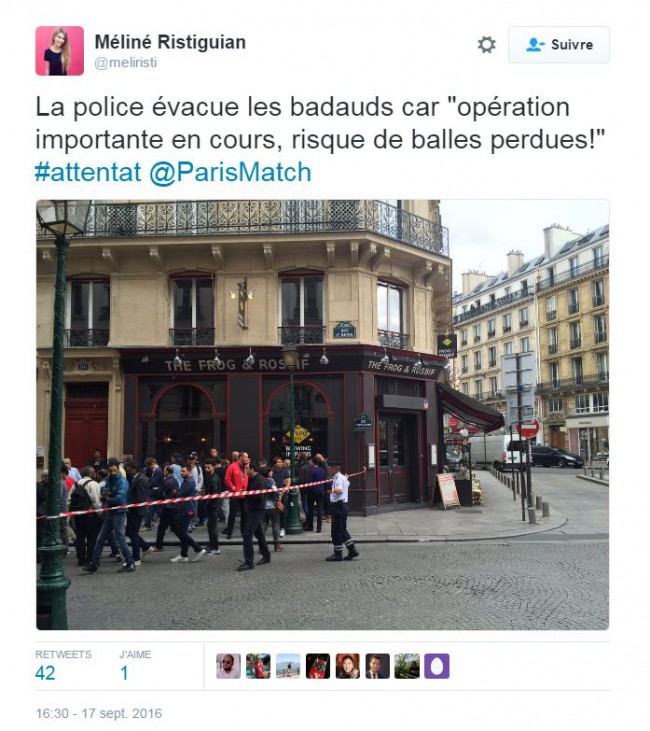Open the second retweeter avatar
Image resolution: width=650 pixels, height=731 pixels.
(258, 666)
